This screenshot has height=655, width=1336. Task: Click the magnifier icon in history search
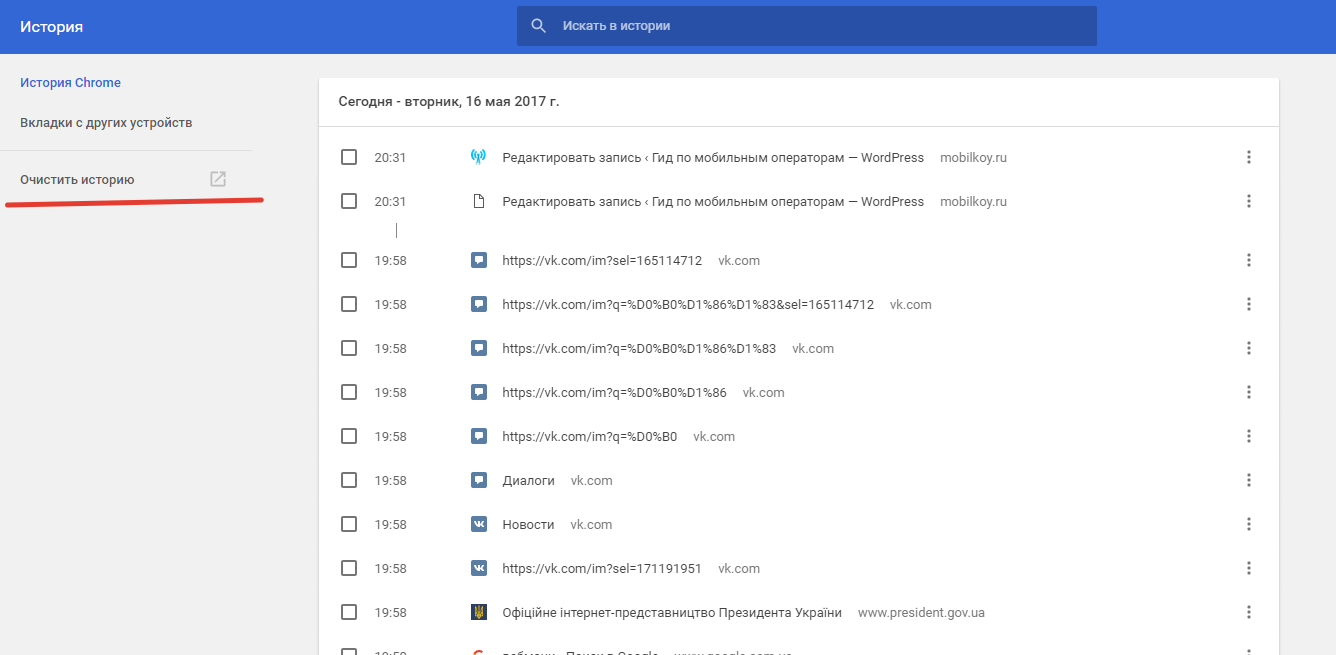[539, 26]
